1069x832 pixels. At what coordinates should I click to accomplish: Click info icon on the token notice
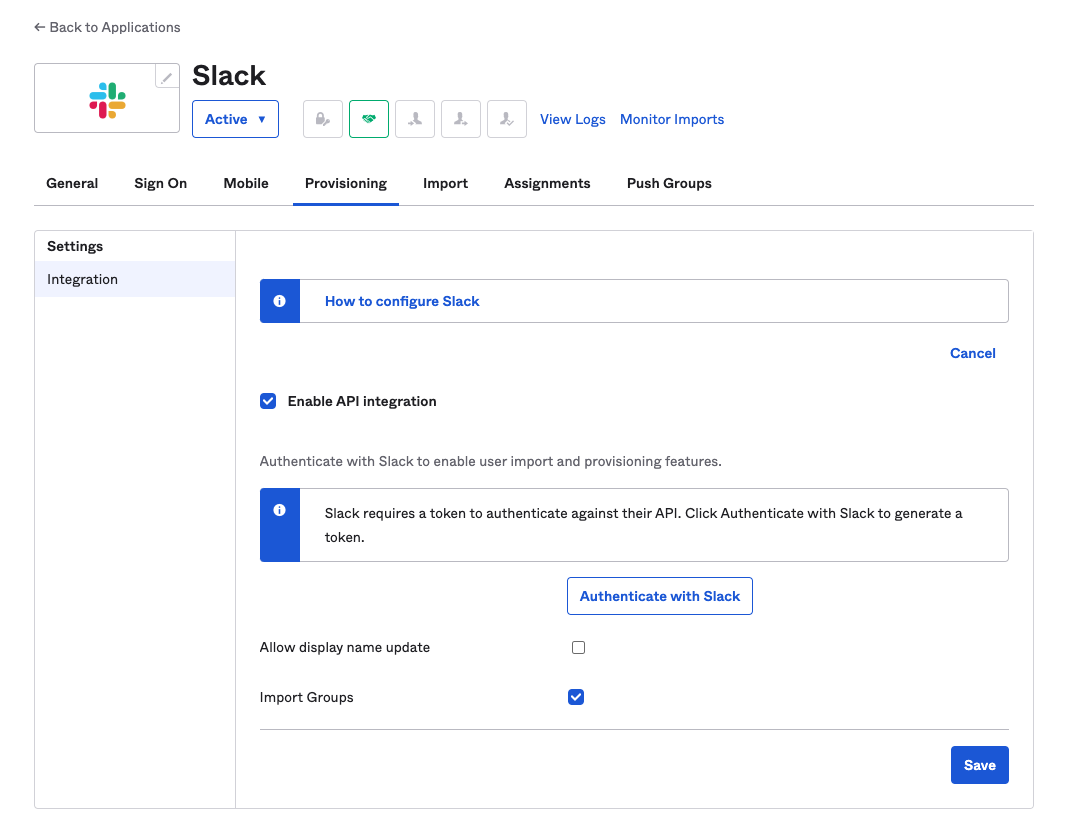tap(280, 510)
